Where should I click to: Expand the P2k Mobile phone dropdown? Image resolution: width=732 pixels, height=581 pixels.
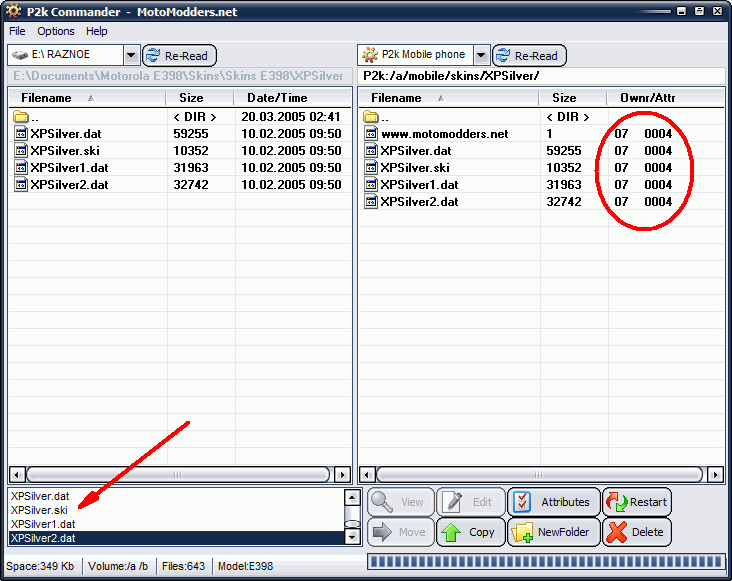(x=481, y=56)
